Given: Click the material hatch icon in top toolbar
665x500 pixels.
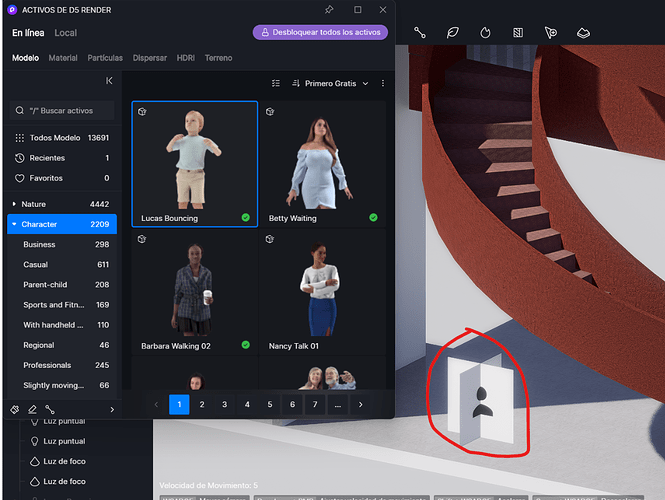Looking at the screenshot, I should point(518,33).
